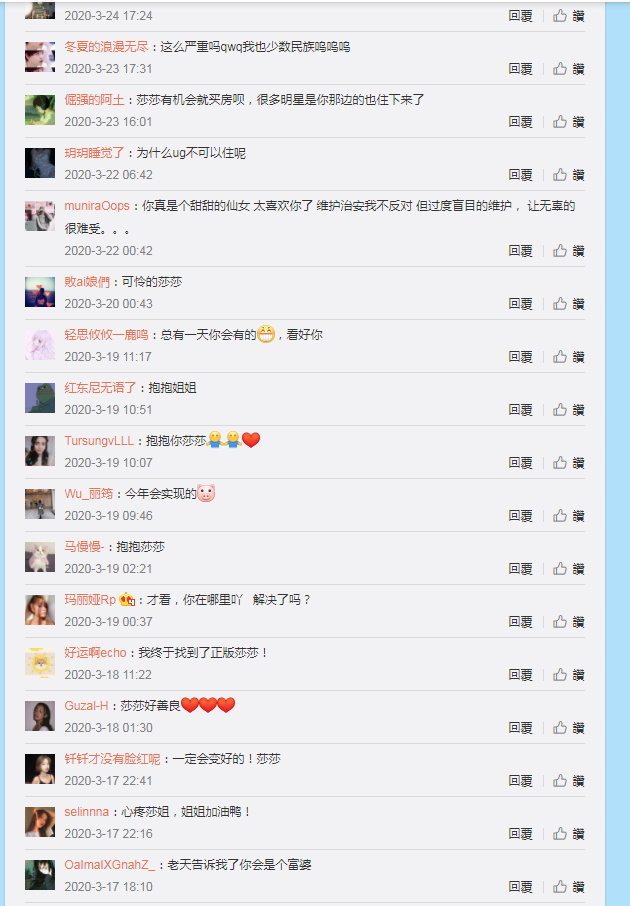The height and width of the screenshot is (906, 630).
Task: Open the avatar of TursungvLLL
Action: (x=40, y=451)
